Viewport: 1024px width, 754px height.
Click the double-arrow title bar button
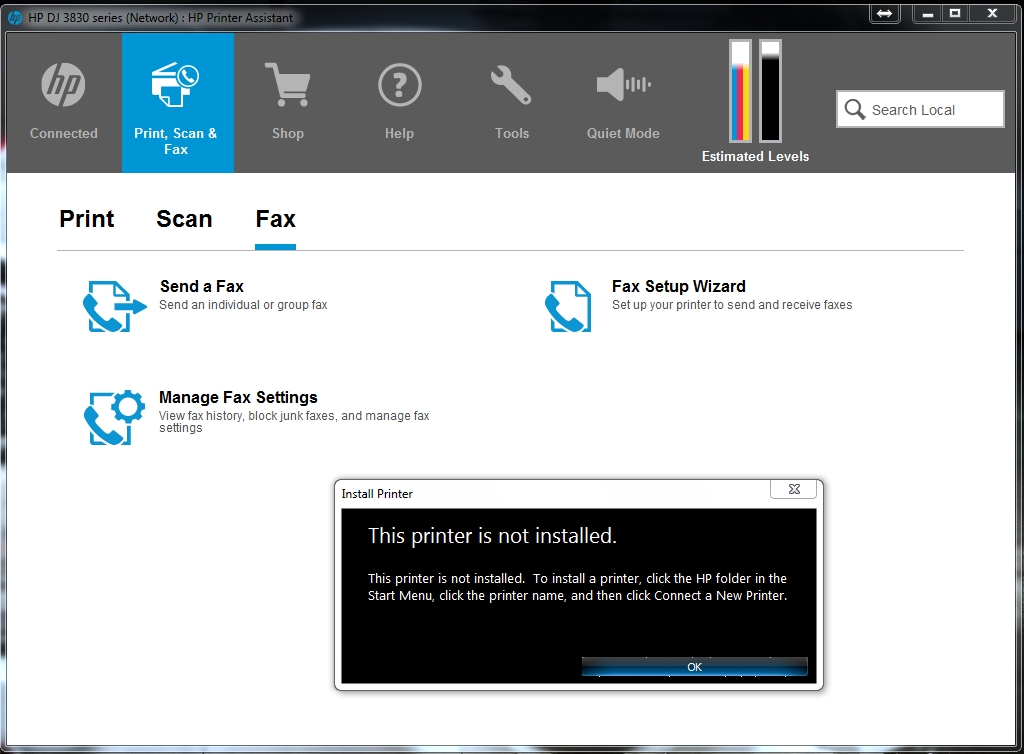click(x=884, y=13)
